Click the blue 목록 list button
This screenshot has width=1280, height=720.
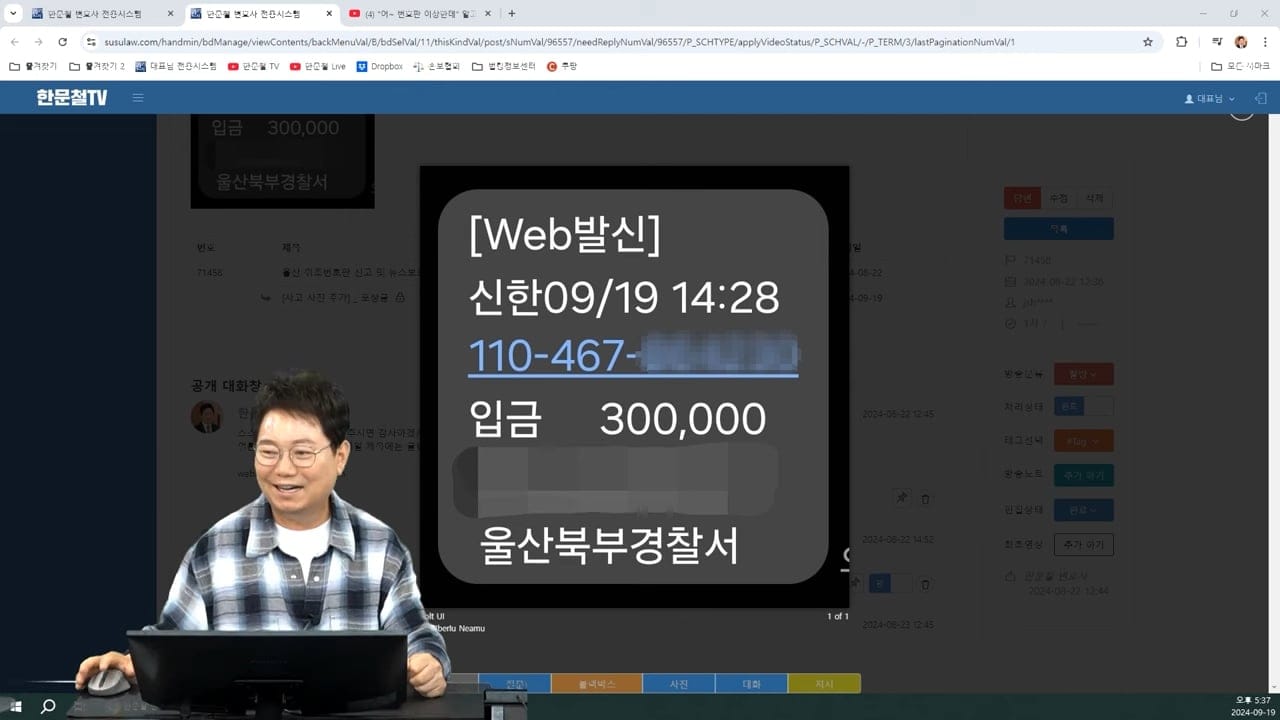pos(1058,229)
